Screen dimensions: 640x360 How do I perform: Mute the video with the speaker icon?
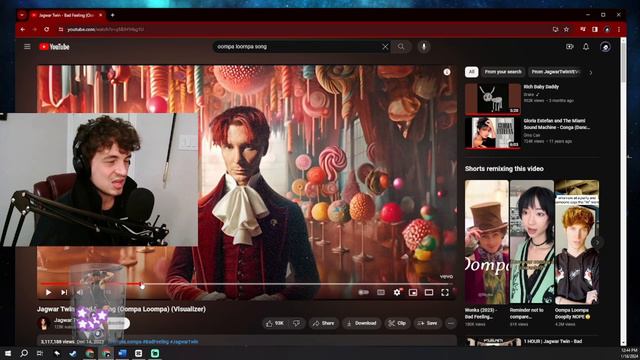click(80, 292)
